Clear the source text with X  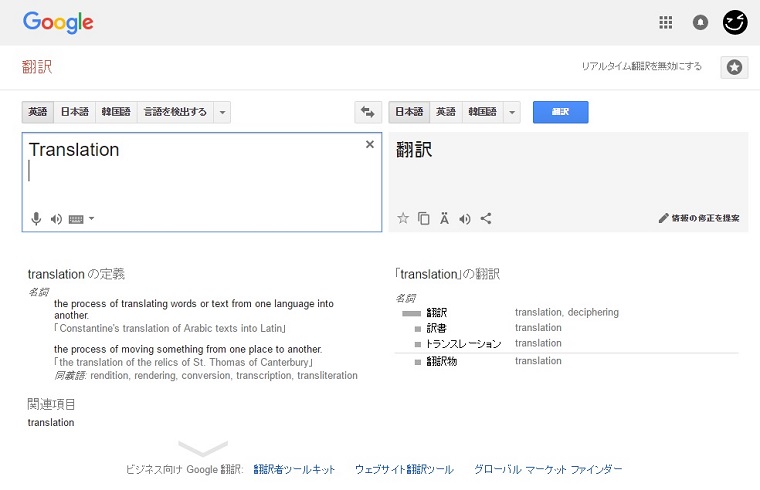(370, 144)
